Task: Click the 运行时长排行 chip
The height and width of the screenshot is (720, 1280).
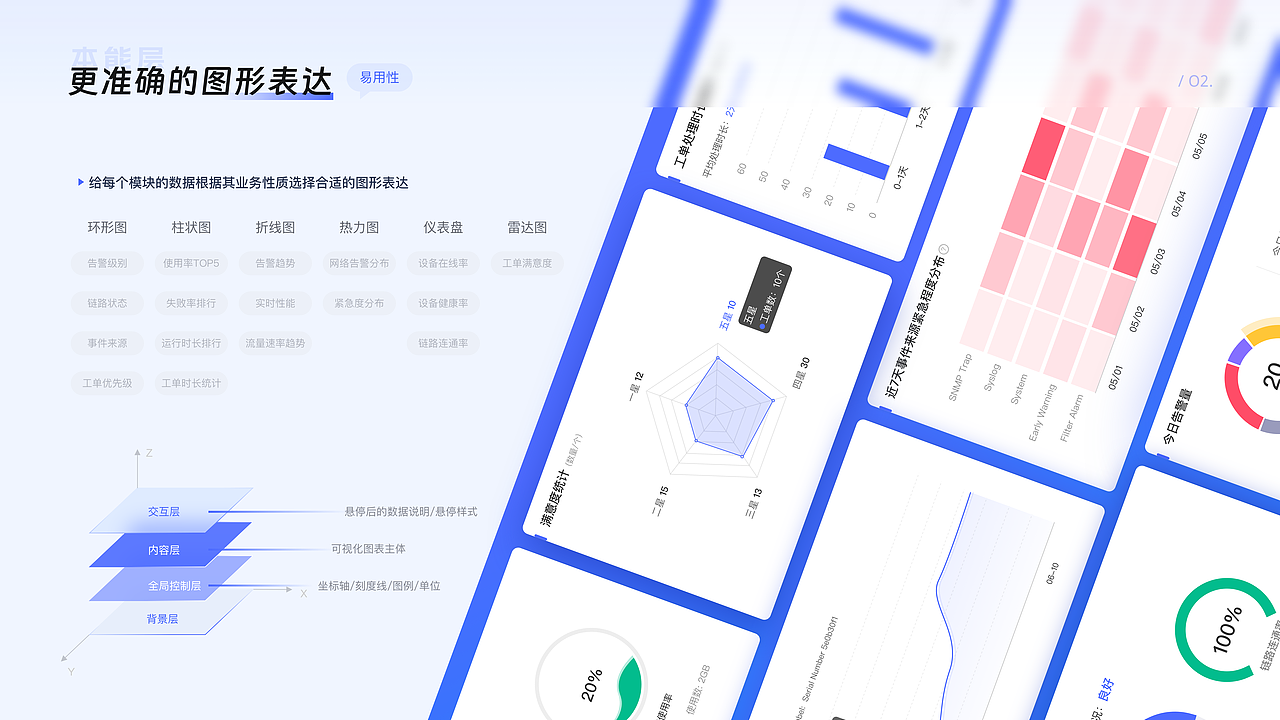Action: click(x=191, y=343)
